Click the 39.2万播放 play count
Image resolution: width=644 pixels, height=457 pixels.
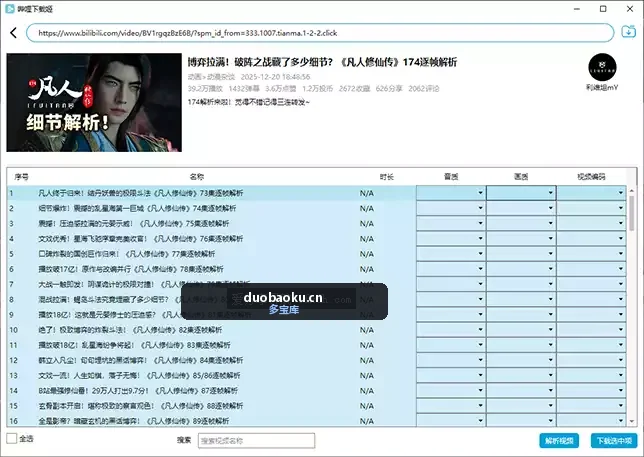coord(205,88)
